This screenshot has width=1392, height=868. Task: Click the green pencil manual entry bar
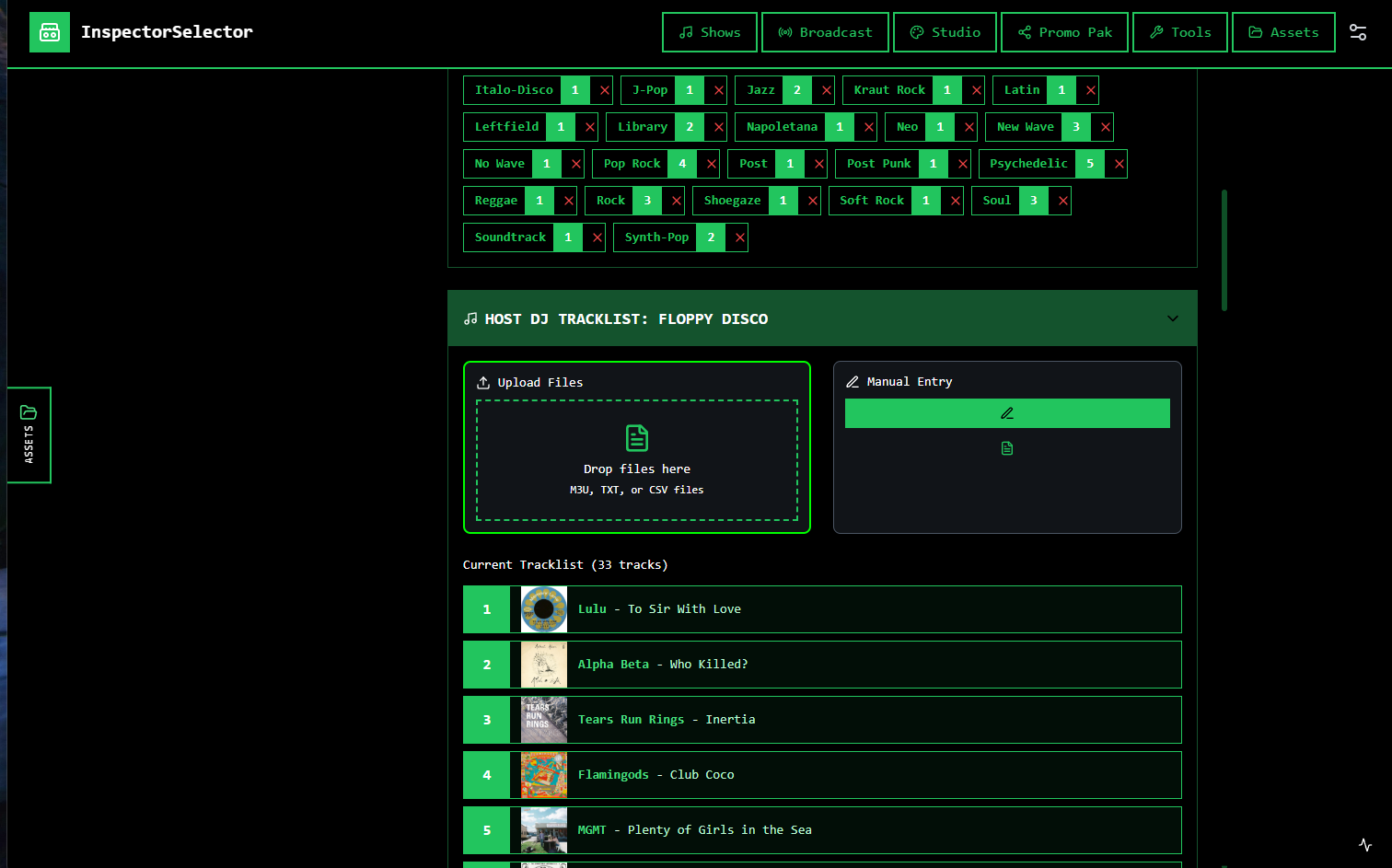pos(1007,413)
